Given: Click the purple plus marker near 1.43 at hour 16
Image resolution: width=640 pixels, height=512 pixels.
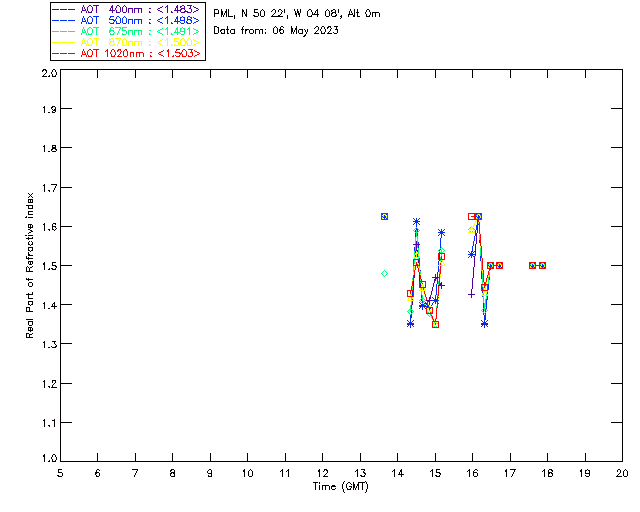Looking at the screenshot, I should point(471,294).
